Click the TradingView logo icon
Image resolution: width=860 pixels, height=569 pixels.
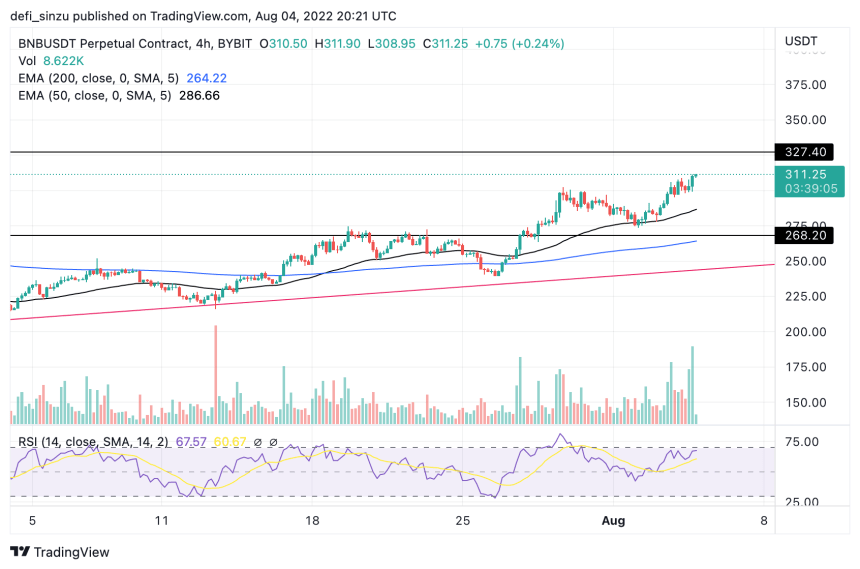tap(20, 551)
